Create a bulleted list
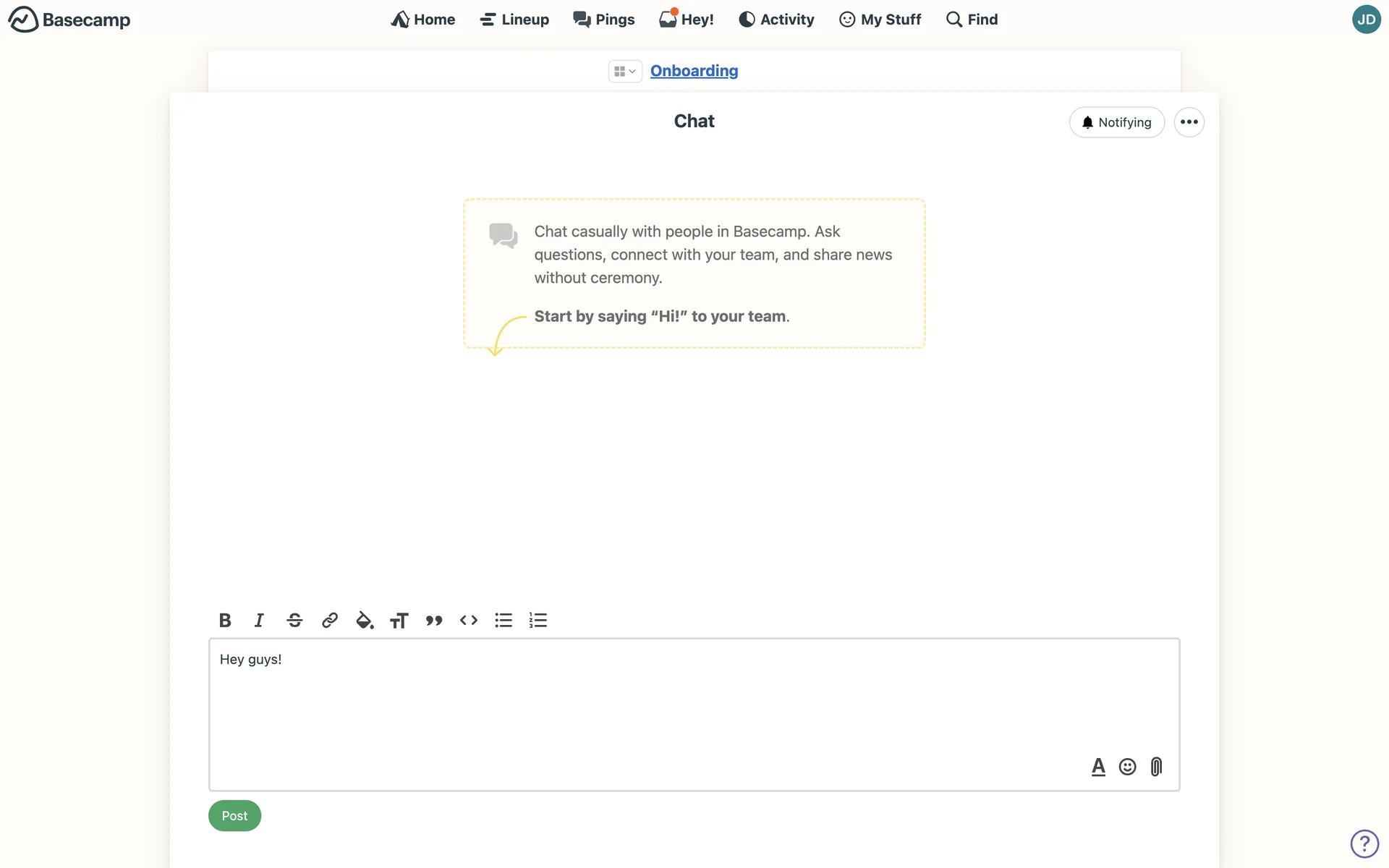The width and height of the screenshot is (1389, 868). (504, 620)
